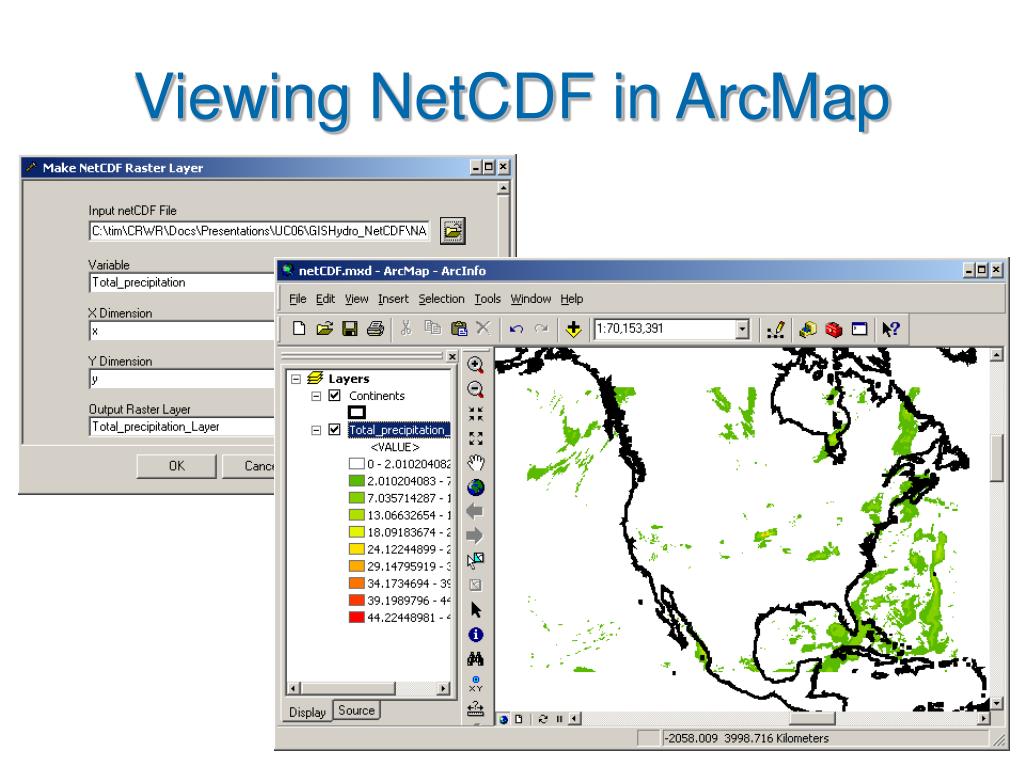This screenshot has width=1024, height=768.
Task: Collapse the Total_precipitation layer node
Action: 316,430
